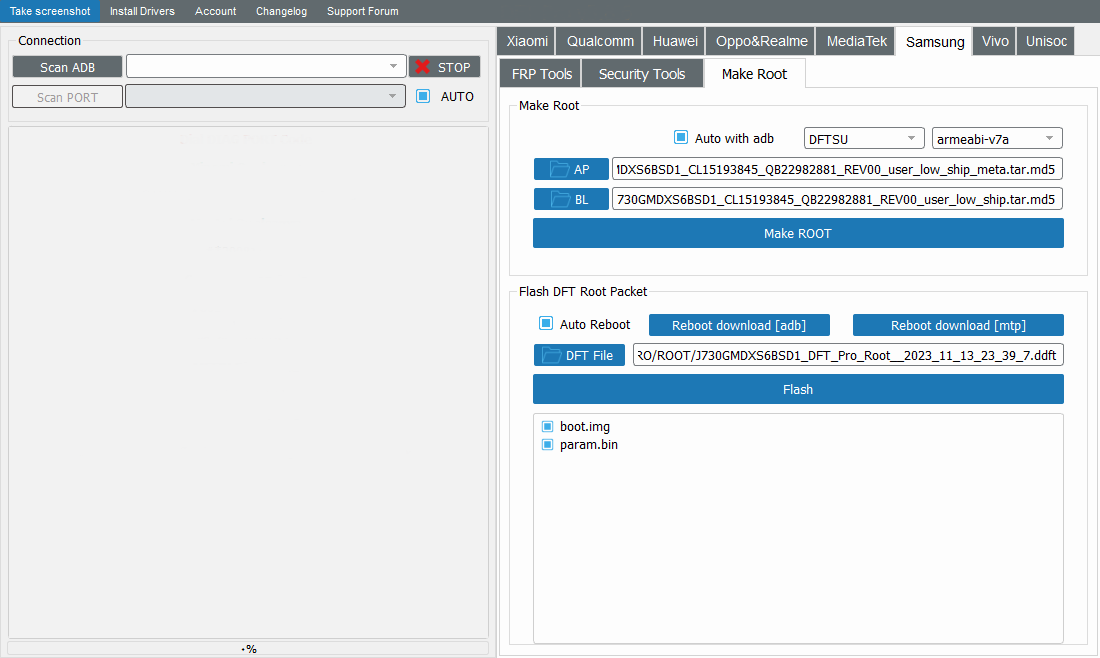Toggle Auto Reboot checkbox

(546, 323)
